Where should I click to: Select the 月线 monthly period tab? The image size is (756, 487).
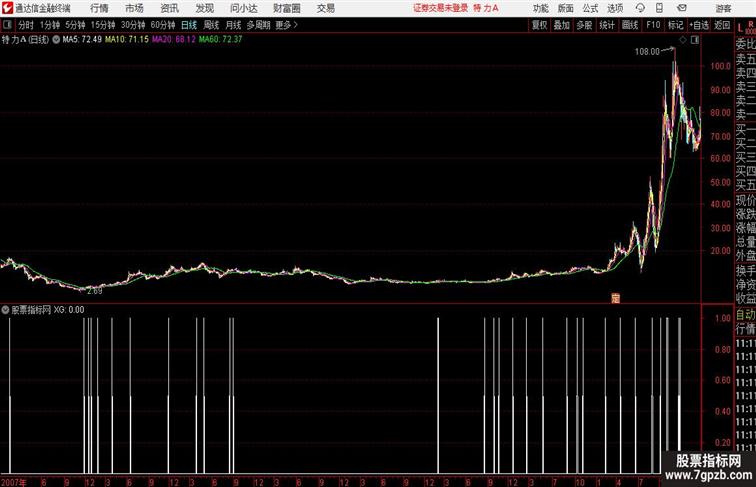233,25
